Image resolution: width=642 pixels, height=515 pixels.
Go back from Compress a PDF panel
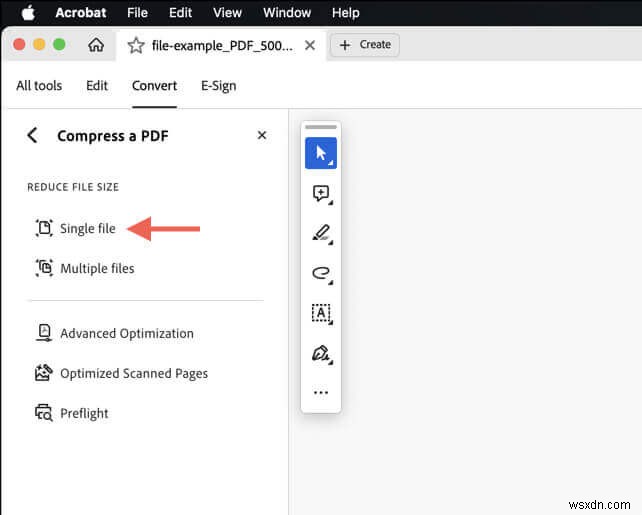[x=32, y=135]
